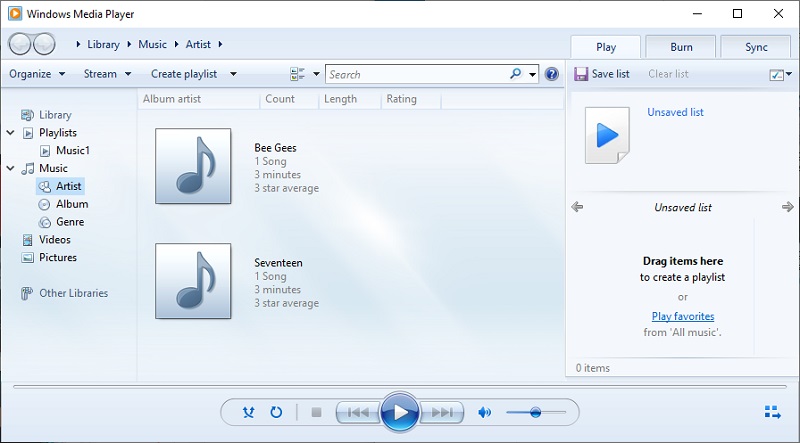
Task: Select Other Libraries in navigation pane
Action: pos(73,293)
